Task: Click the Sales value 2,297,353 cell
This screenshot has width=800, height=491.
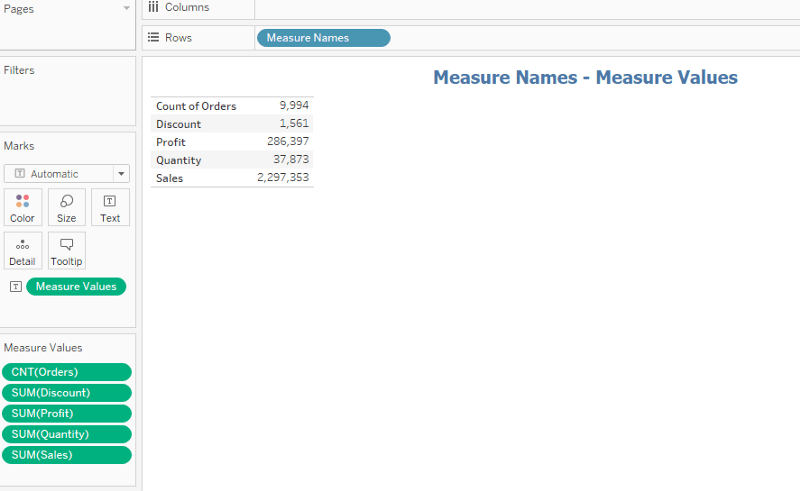Action: 283,178
